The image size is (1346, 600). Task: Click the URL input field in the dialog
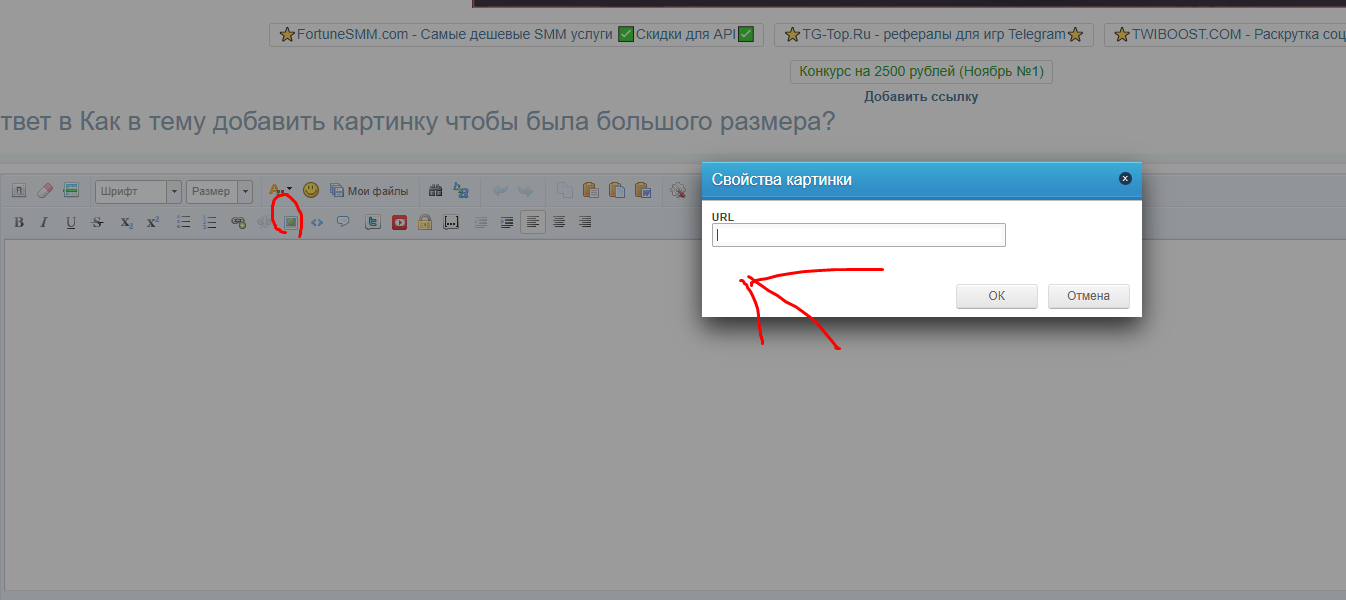[x=858, y=235]
